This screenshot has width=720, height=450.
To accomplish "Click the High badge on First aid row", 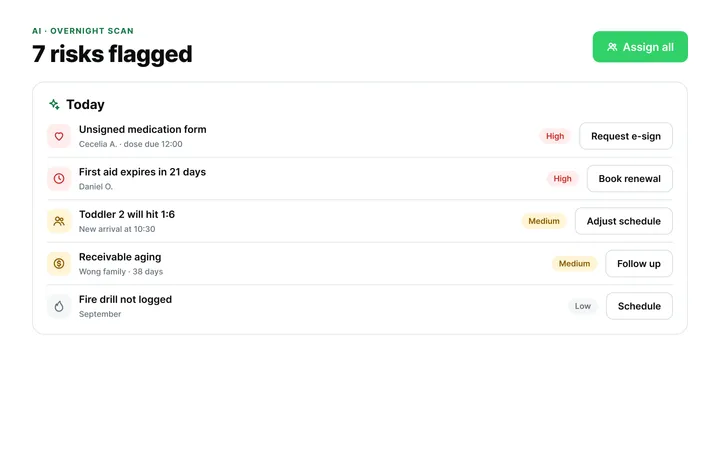I will click(x=562, y=179).
